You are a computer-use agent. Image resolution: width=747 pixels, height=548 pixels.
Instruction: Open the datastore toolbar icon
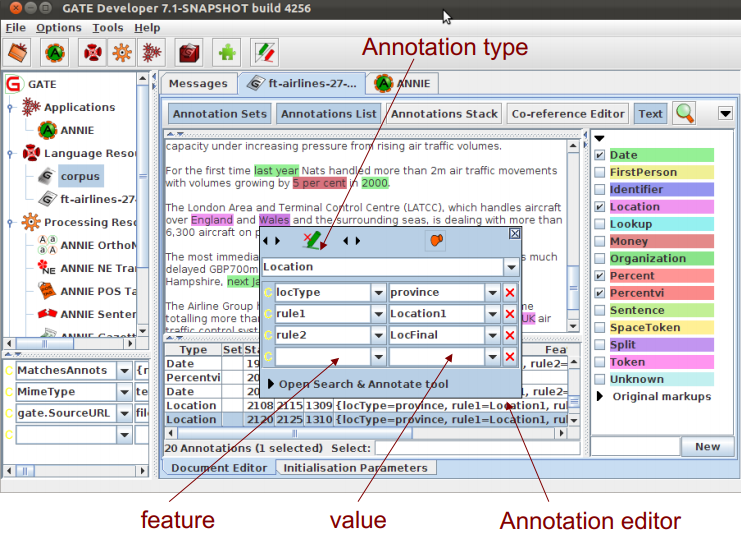coord(189,52)
